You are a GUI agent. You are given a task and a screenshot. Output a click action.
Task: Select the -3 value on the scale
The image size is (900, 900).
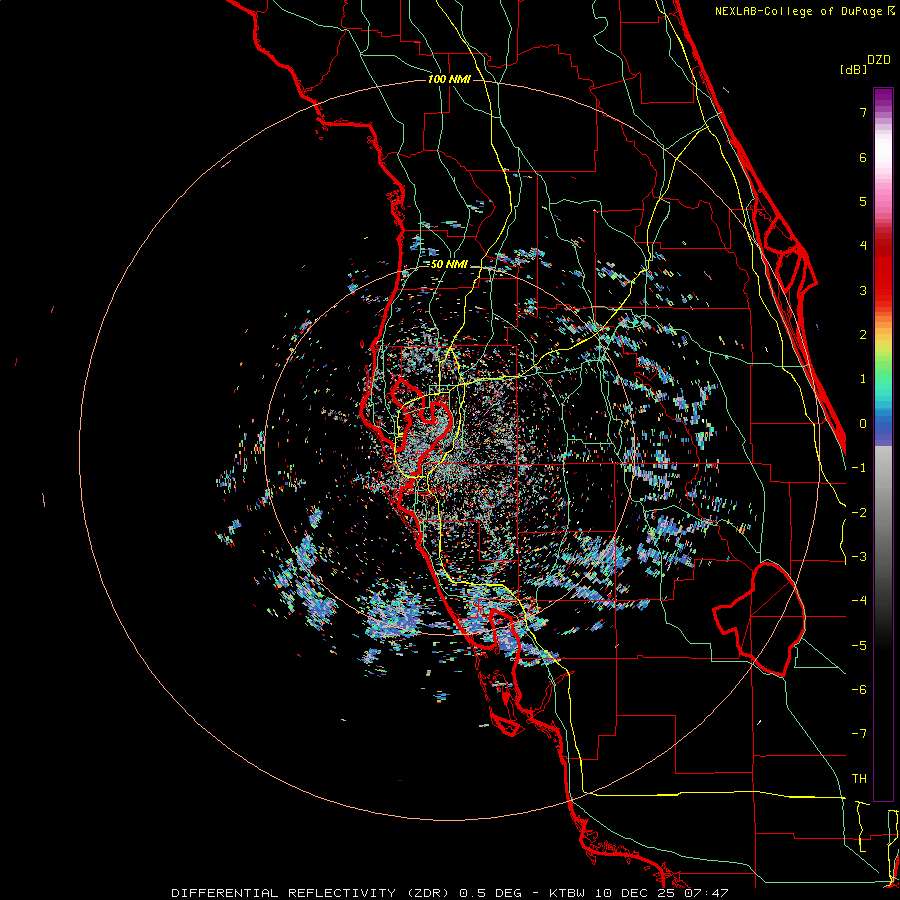859,557
